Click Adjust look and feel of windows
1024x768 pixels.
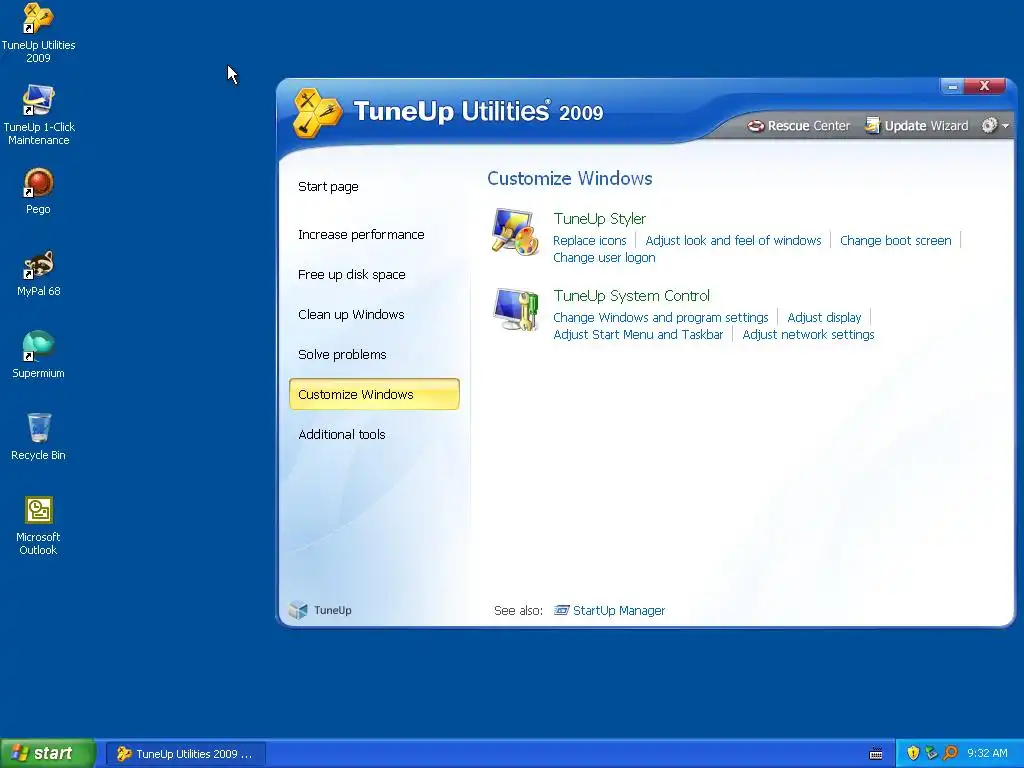733,240
